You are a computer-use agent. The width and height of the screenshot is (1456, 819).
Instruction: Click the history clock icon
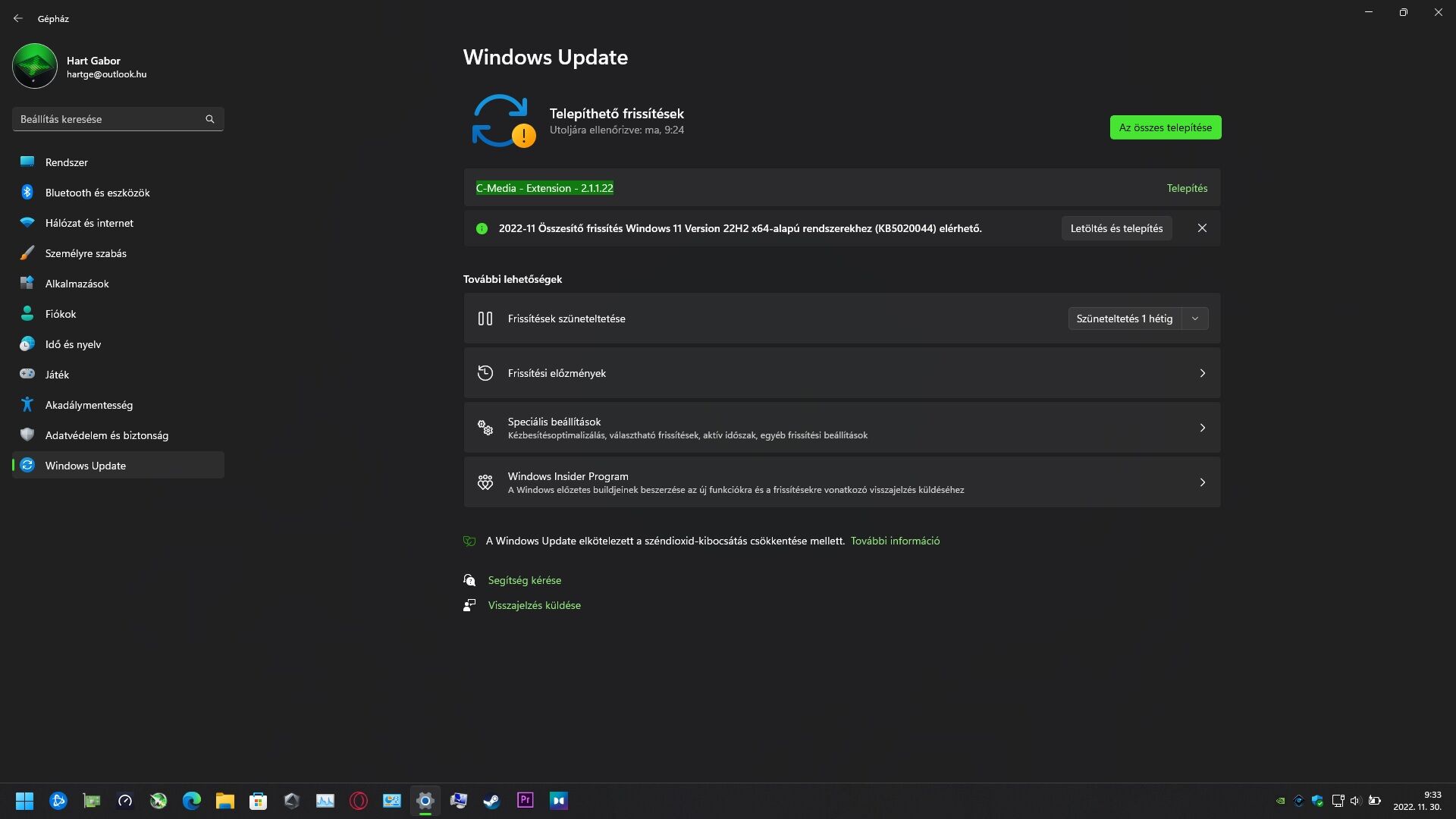485,373
